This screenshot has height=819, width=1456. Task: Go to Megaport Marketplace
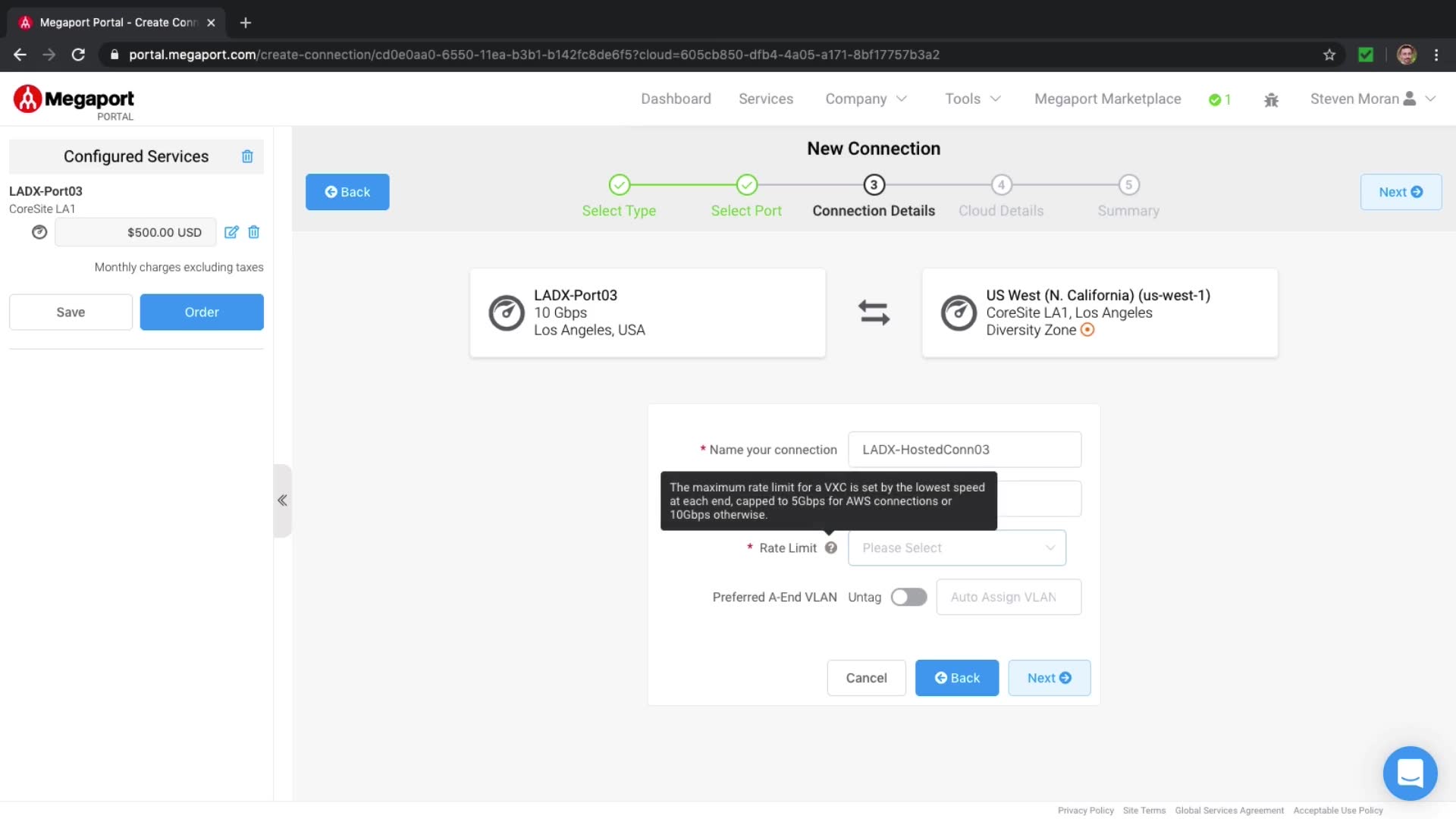[x=1107, y=99]
